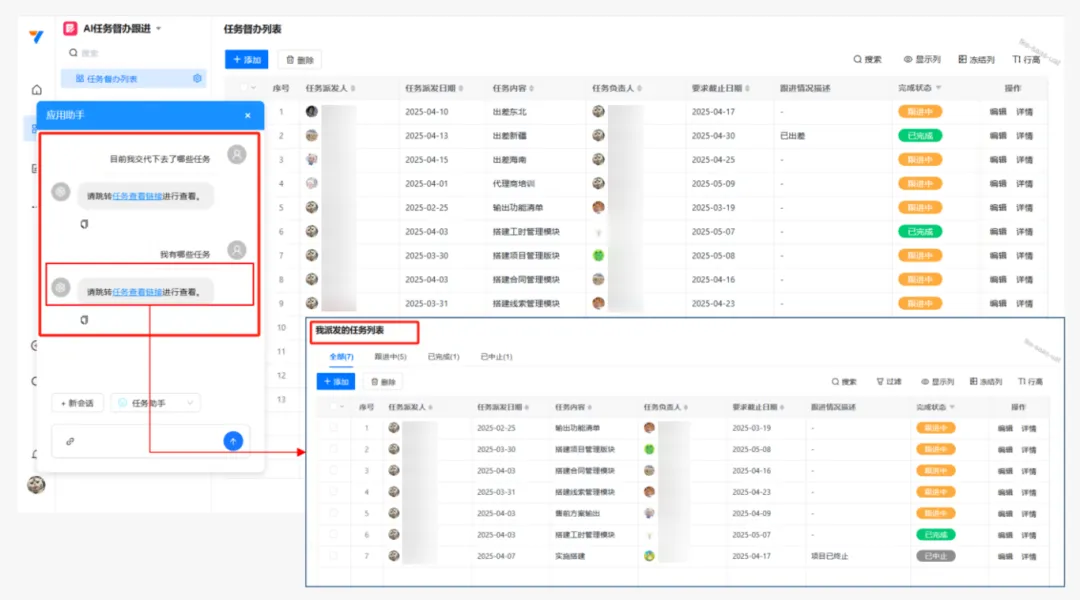Switch to the 已完成(1) tab
The image size is (1080, 600).
(x=443, y=356)
